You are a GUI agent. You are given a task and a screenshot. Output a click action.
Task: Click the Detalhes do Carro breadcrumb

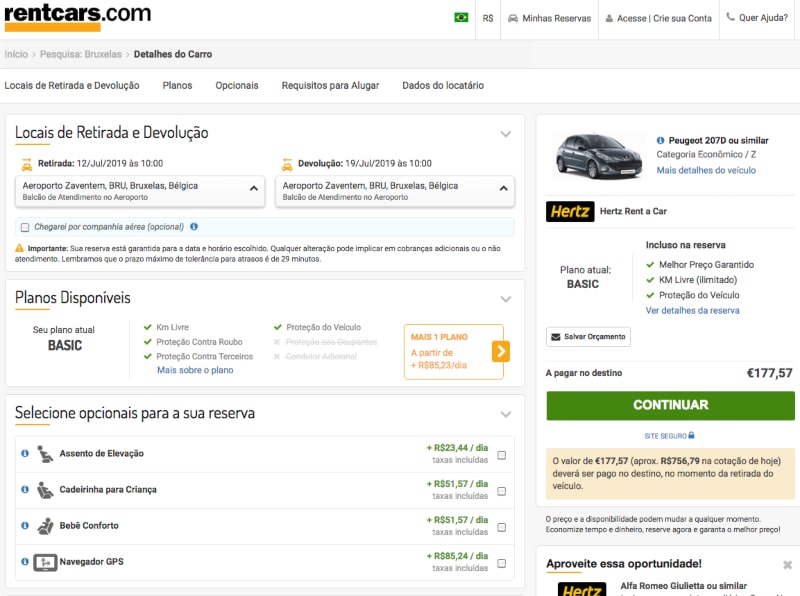(x=173, y=54)
